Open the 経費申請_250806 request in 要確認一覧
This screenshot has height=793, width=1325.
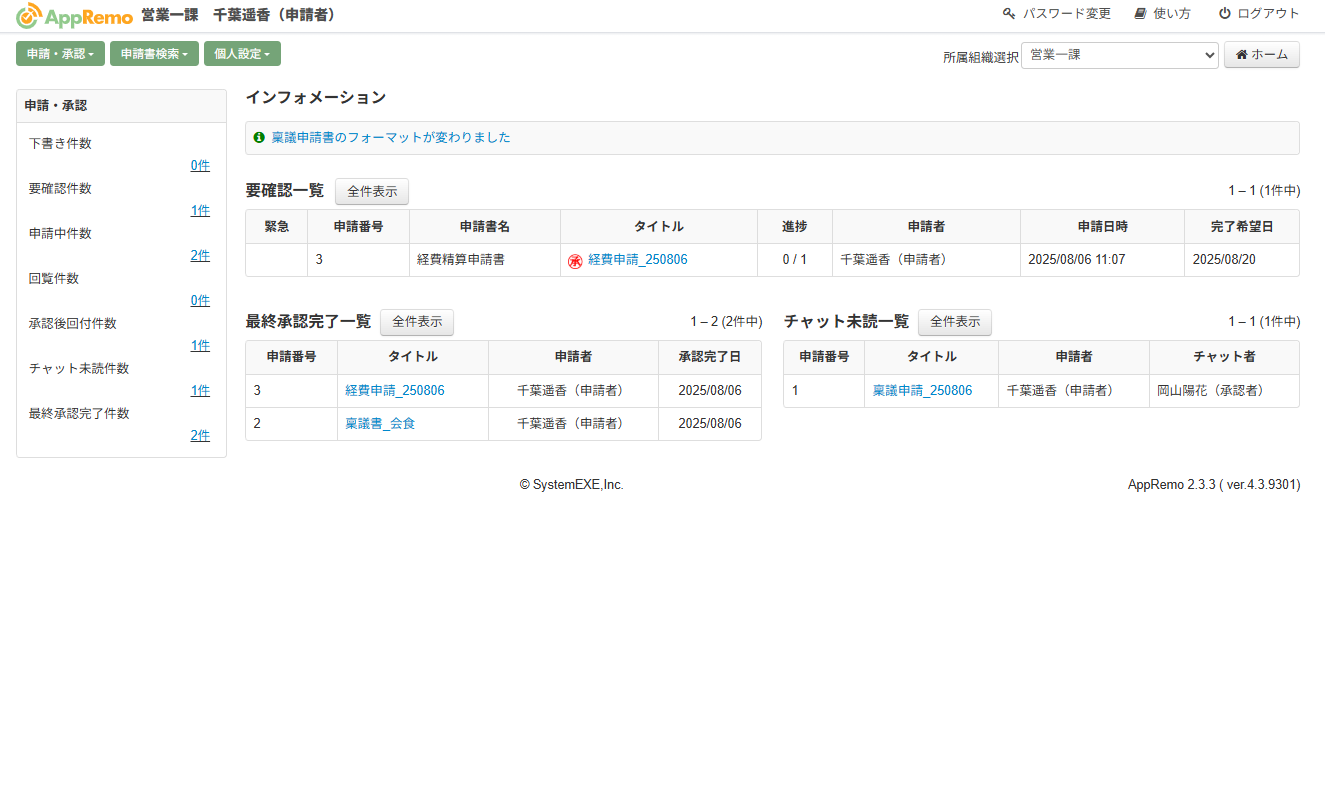point(638,258)
